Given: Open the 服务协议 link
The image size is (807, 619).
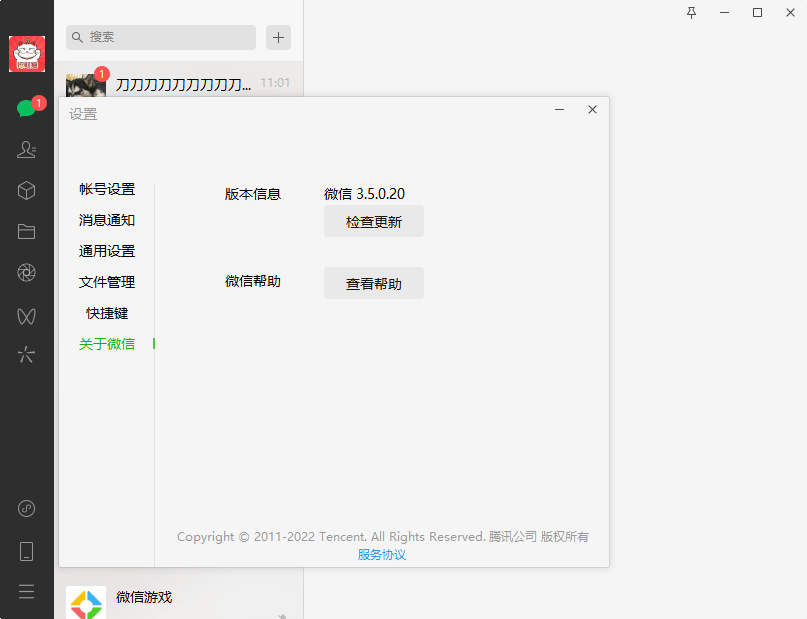Looking at the screenshot, I should pos(382,555).
